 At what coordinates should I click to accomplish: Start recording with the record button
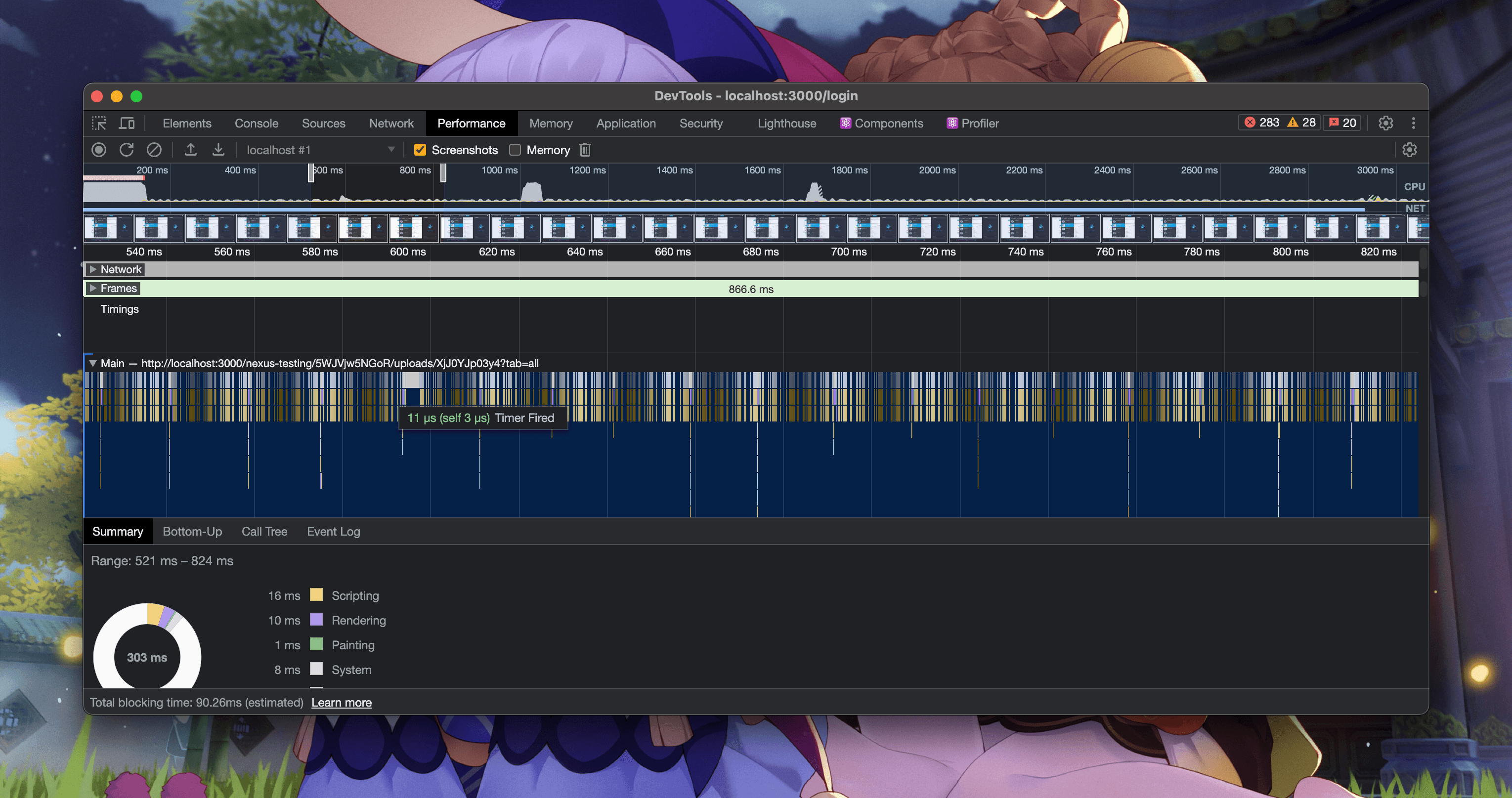tap(99, 150)
